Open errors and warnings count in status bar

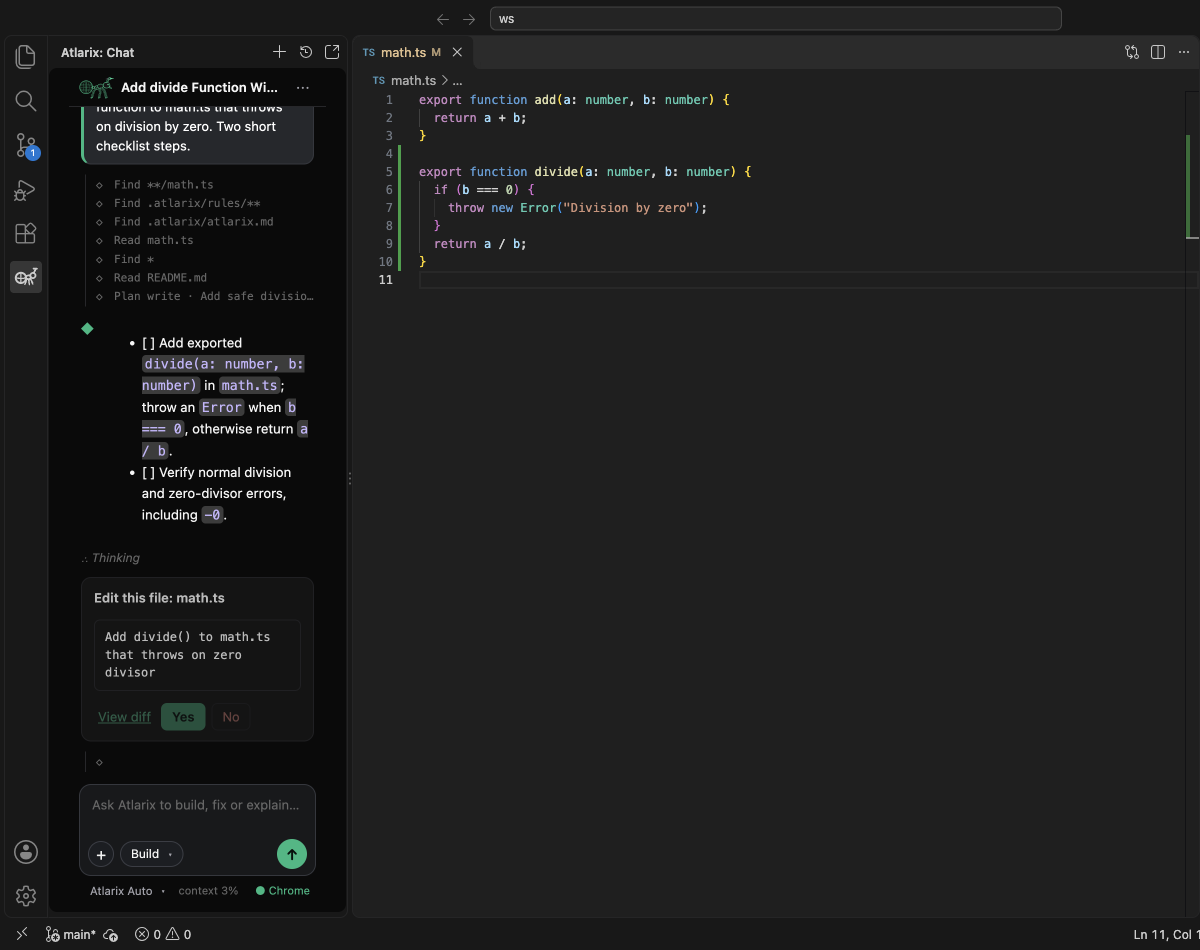click(163, 934)
